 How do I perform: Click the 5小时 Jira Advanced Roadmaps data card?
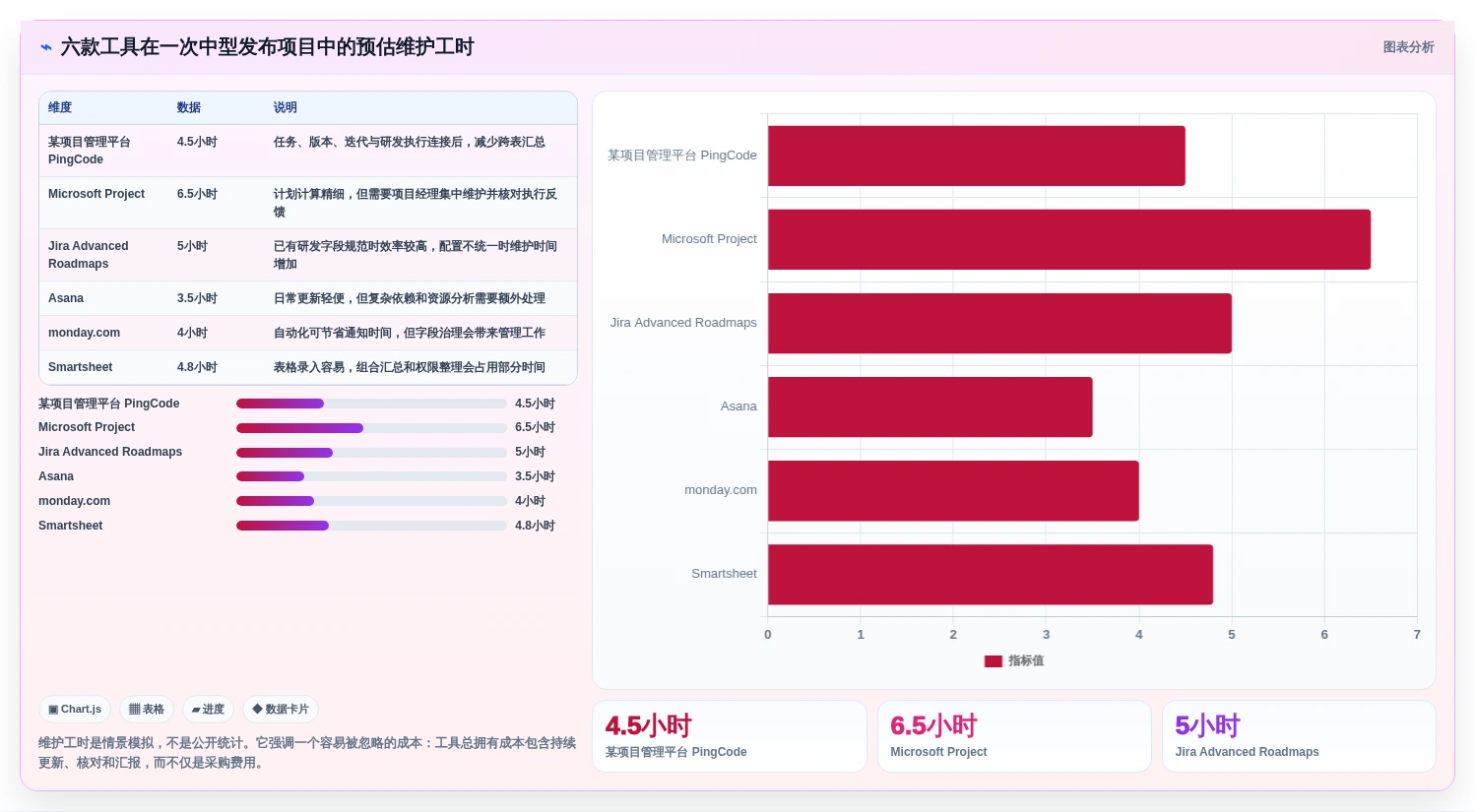click(x=1299, y=736)
